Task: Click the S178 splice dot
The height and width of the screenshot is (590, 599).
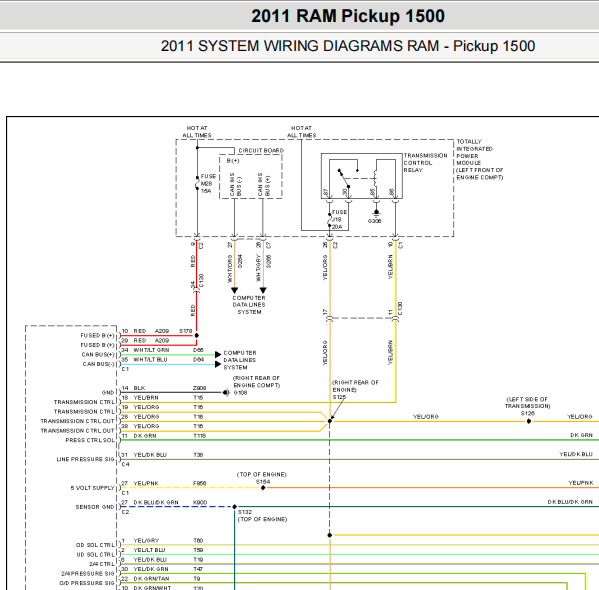Action: coord(197,336)
